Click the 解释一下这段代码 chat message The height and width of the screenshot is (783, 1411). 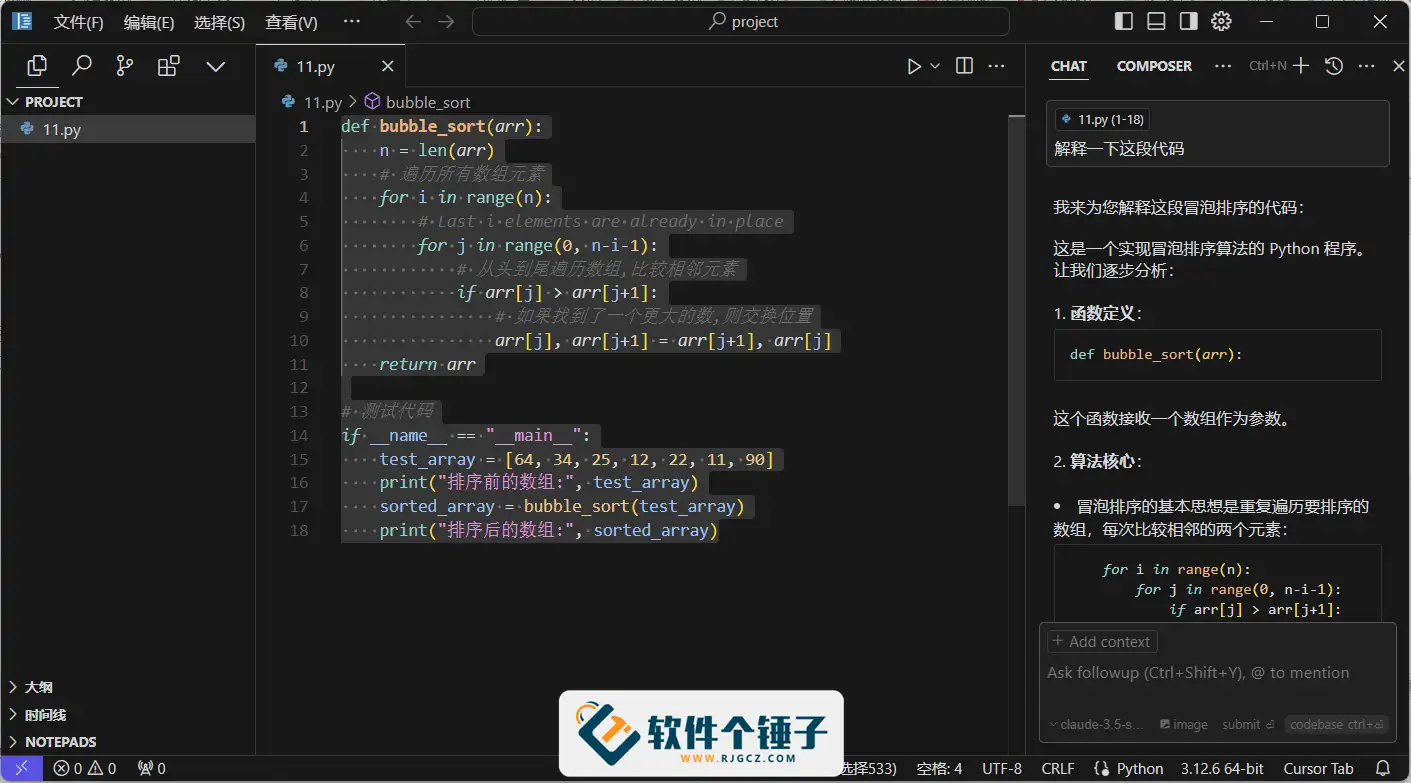point(1119,148)
